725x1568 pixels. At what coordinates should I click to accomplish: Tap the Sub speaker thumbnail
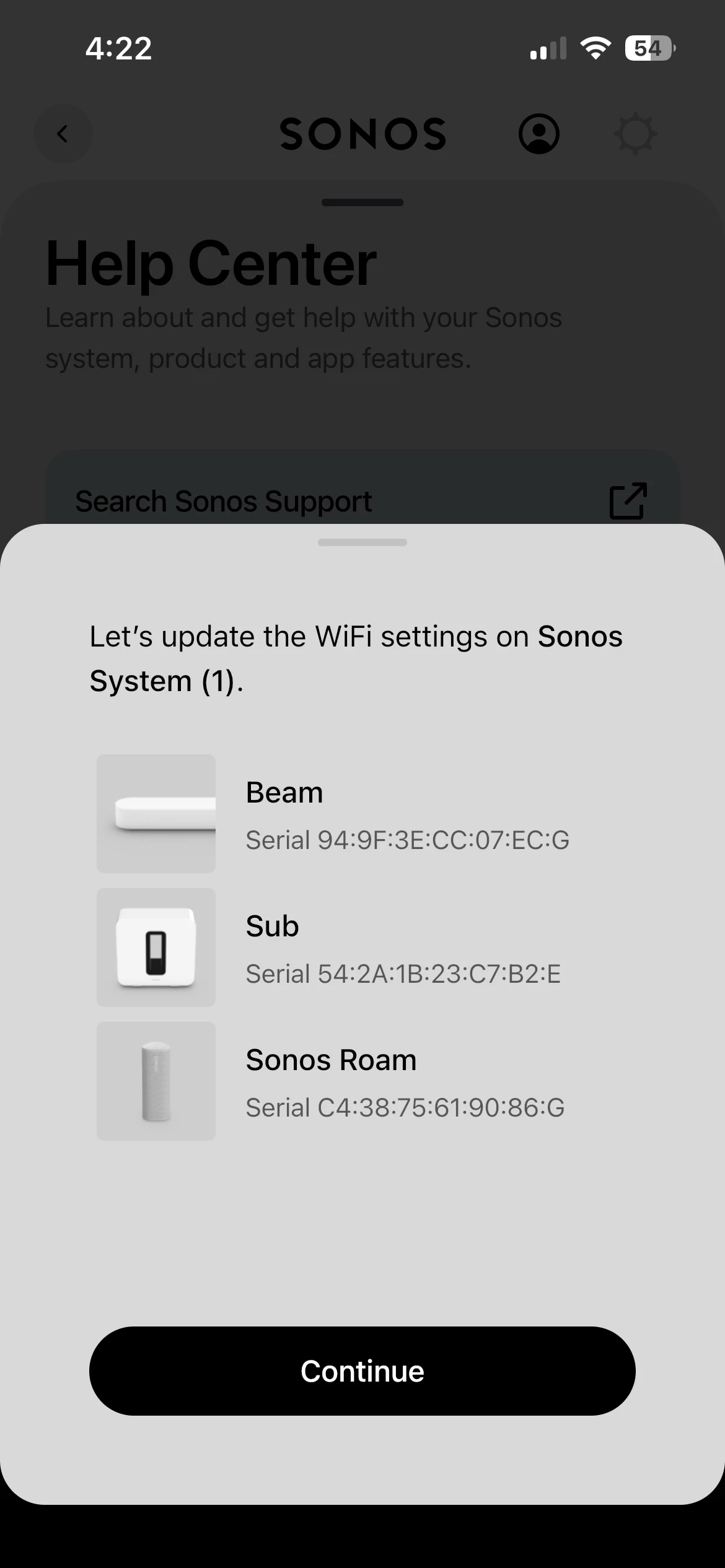(x=156, y=947)
